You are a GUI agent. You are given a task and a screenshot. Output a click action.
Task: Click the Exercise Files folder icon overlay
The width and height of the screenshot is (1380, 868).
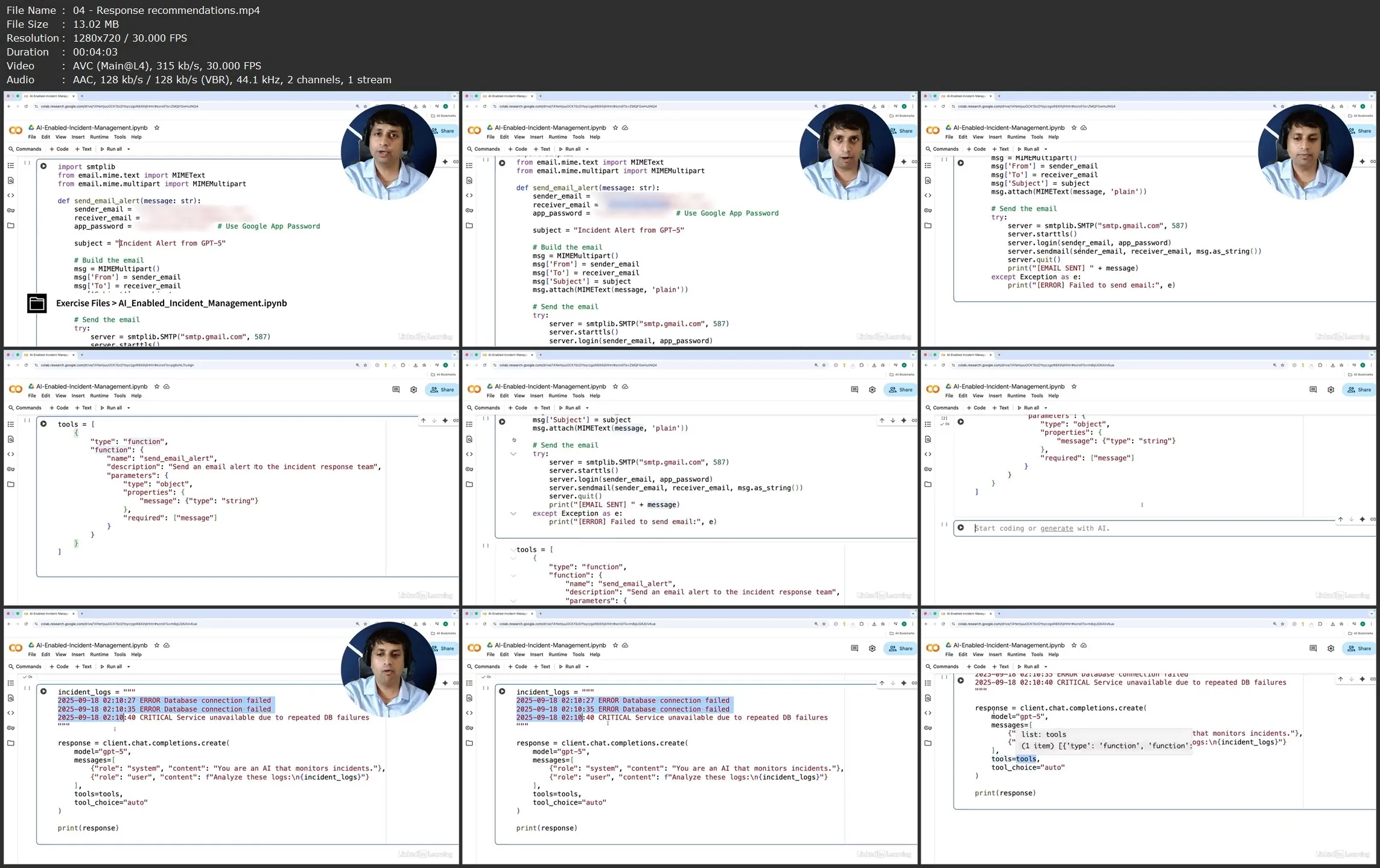(37, 303)
